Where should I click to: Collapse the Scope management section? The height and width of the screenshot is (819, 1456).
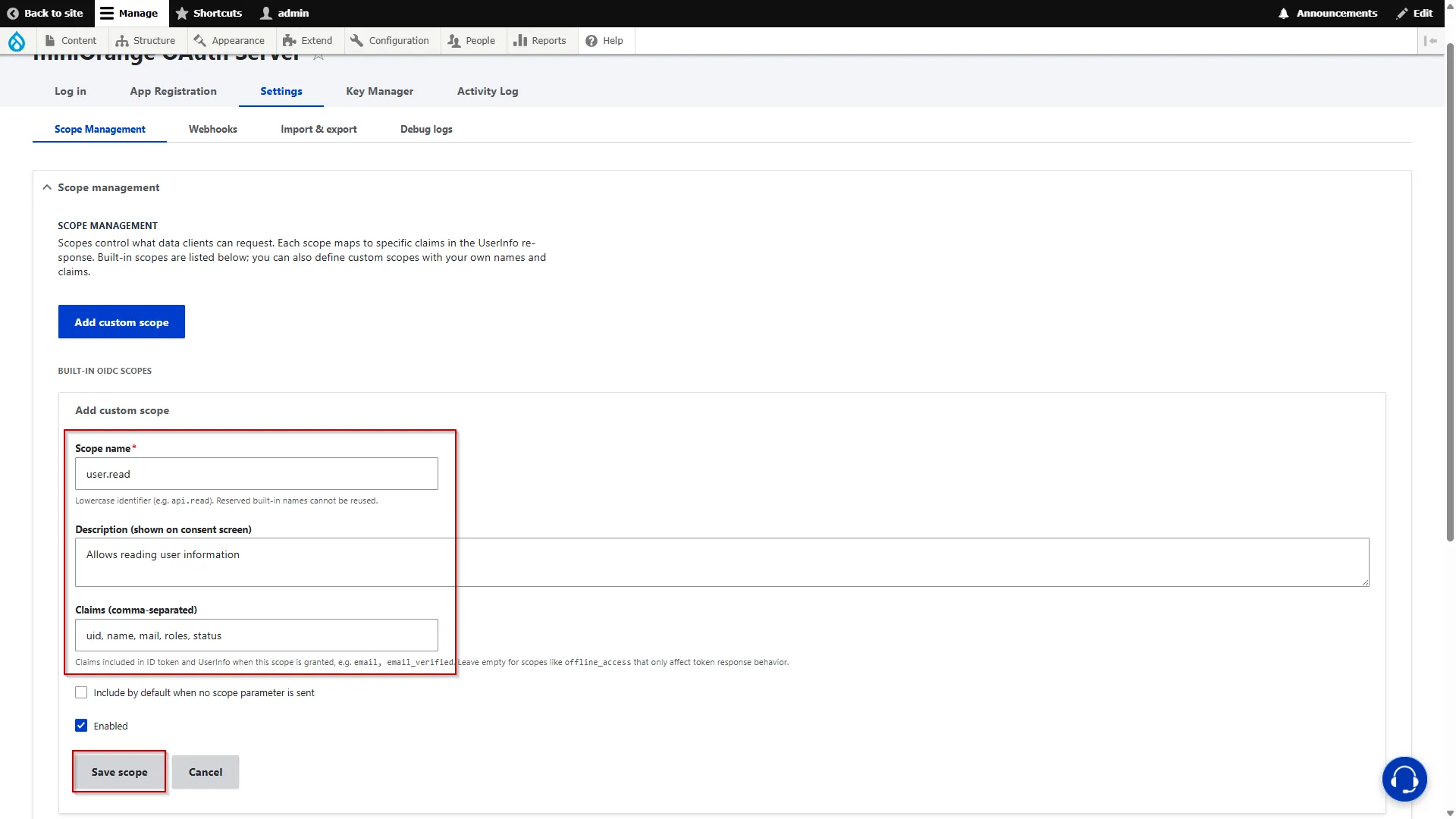click(102, 187)
